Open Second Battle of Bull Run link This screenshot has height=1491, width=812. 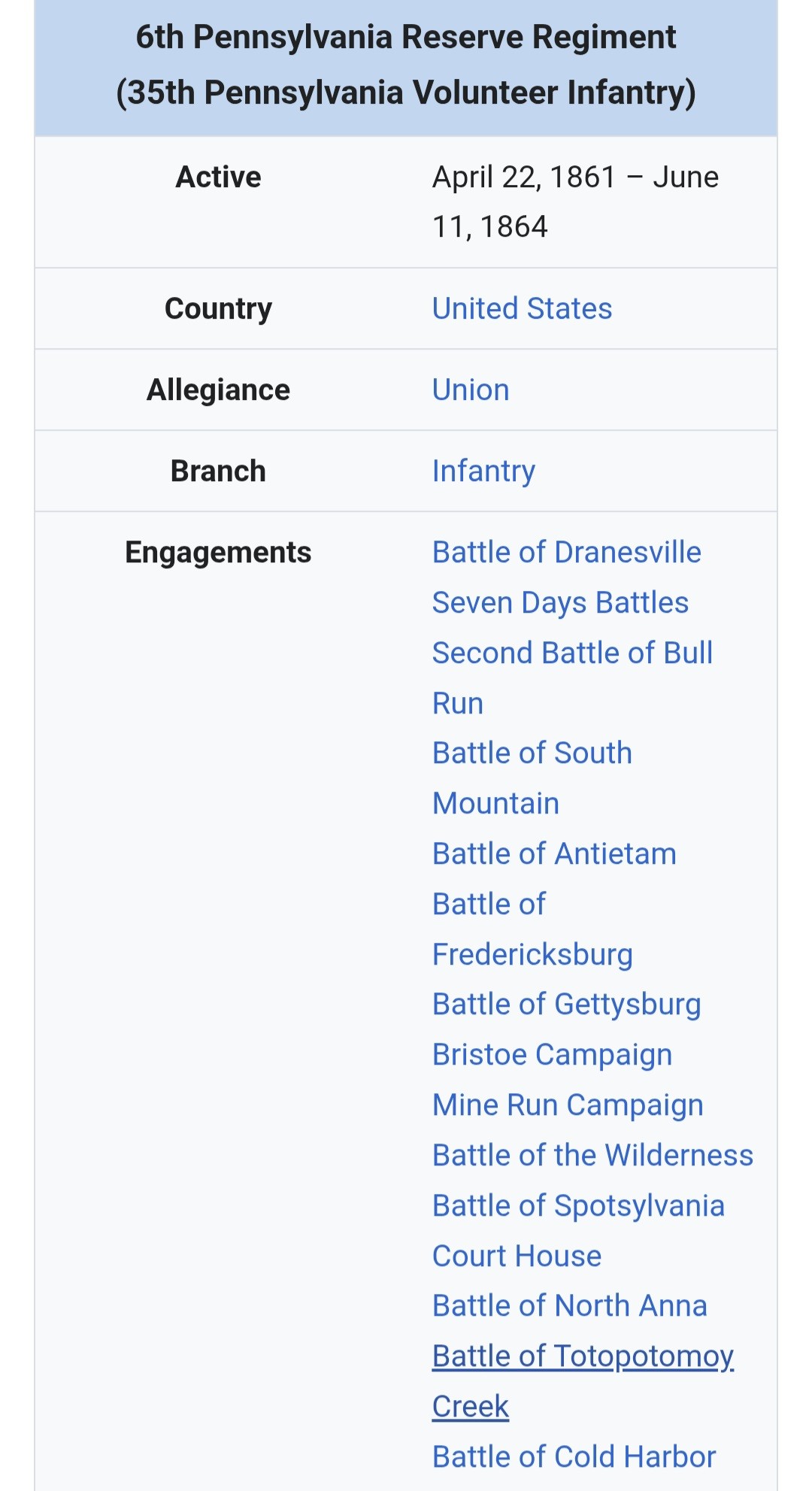click(x=572, y=653)
